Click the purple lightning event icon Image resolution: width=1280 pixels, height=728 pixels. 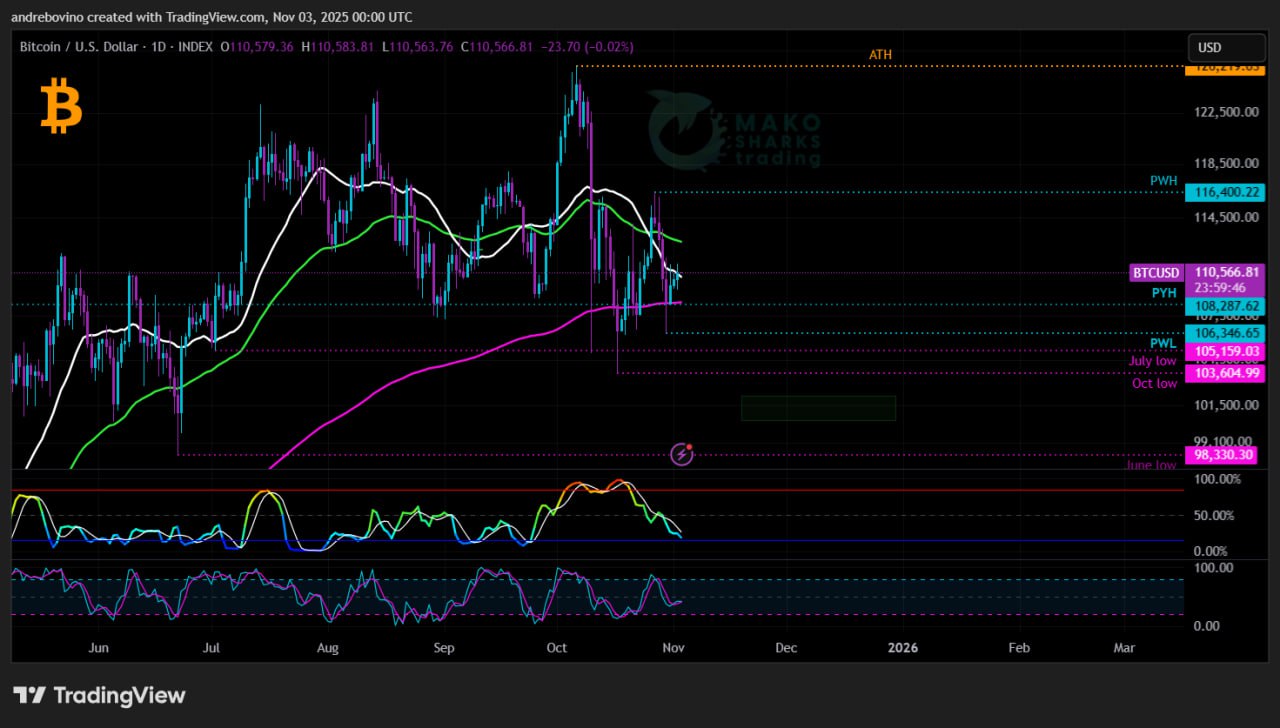(682, 455)
